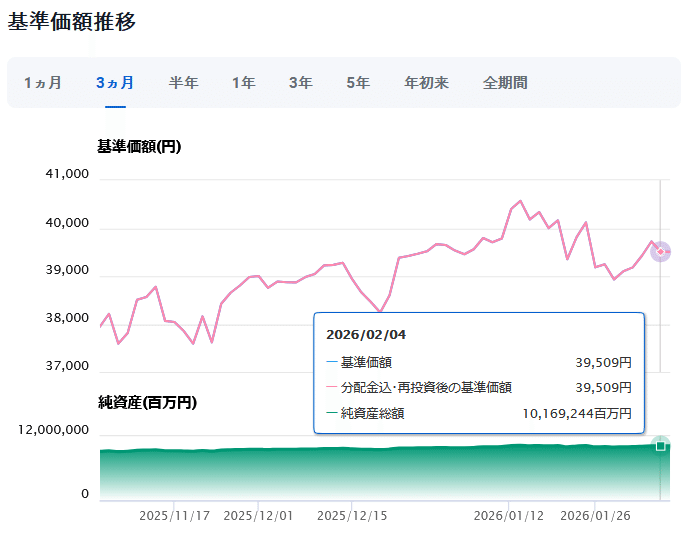This screenshot has width=681, height=536.
Task: Click the 基準価額推移 heading
Action: (72, 21)
